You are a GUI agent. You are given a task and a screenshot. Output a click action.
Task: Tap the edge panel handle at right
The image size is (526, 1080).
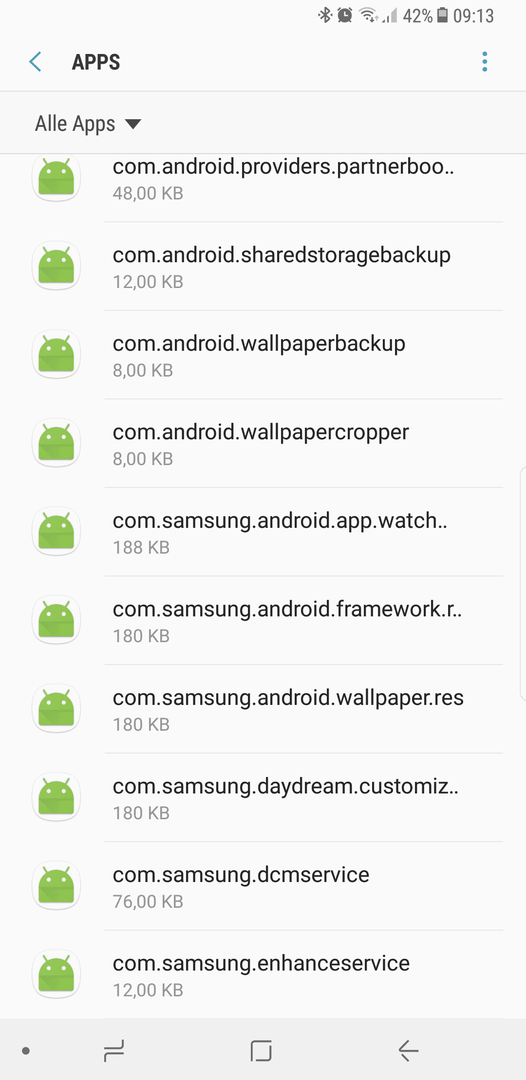523,583
